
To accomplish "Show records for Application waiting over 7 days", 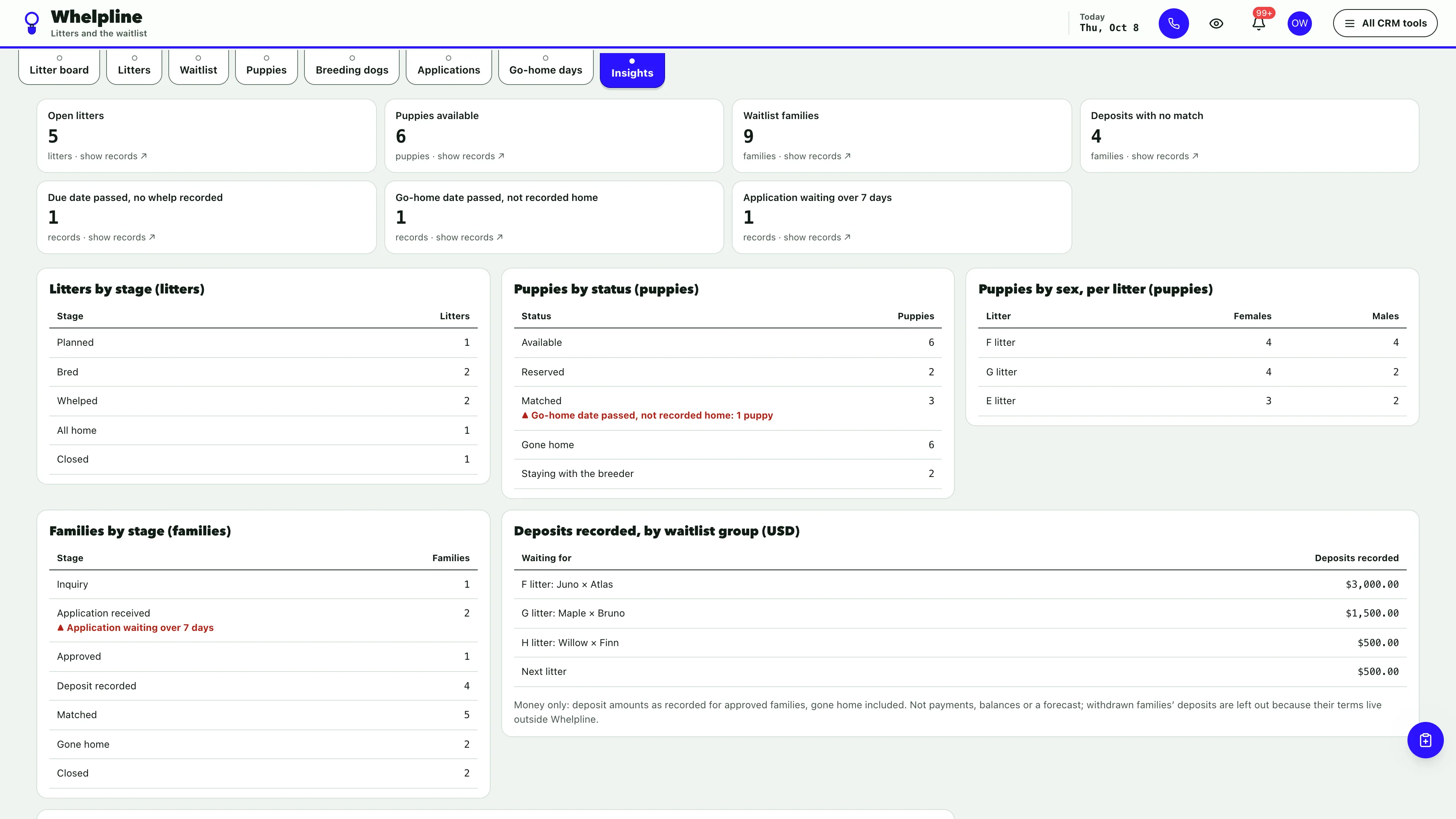I will 817,237.
